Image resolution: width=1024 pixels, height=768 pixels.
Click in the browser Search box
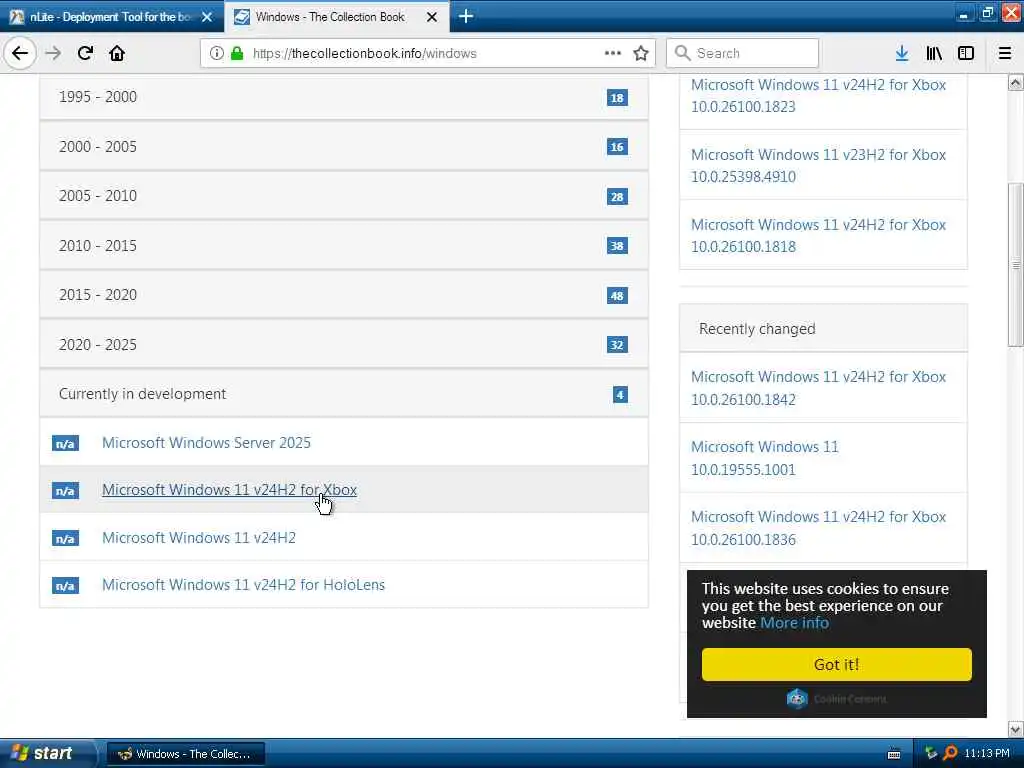742,53
